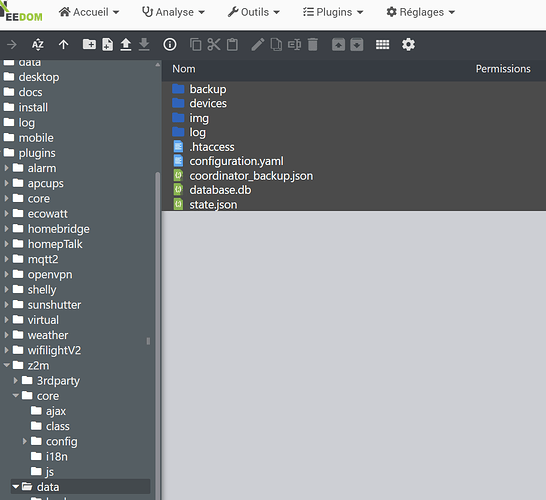Viewport: 546px width, 500px height.
Task: Click the sort A-Z toolbar icon
Action: [38, 45]
